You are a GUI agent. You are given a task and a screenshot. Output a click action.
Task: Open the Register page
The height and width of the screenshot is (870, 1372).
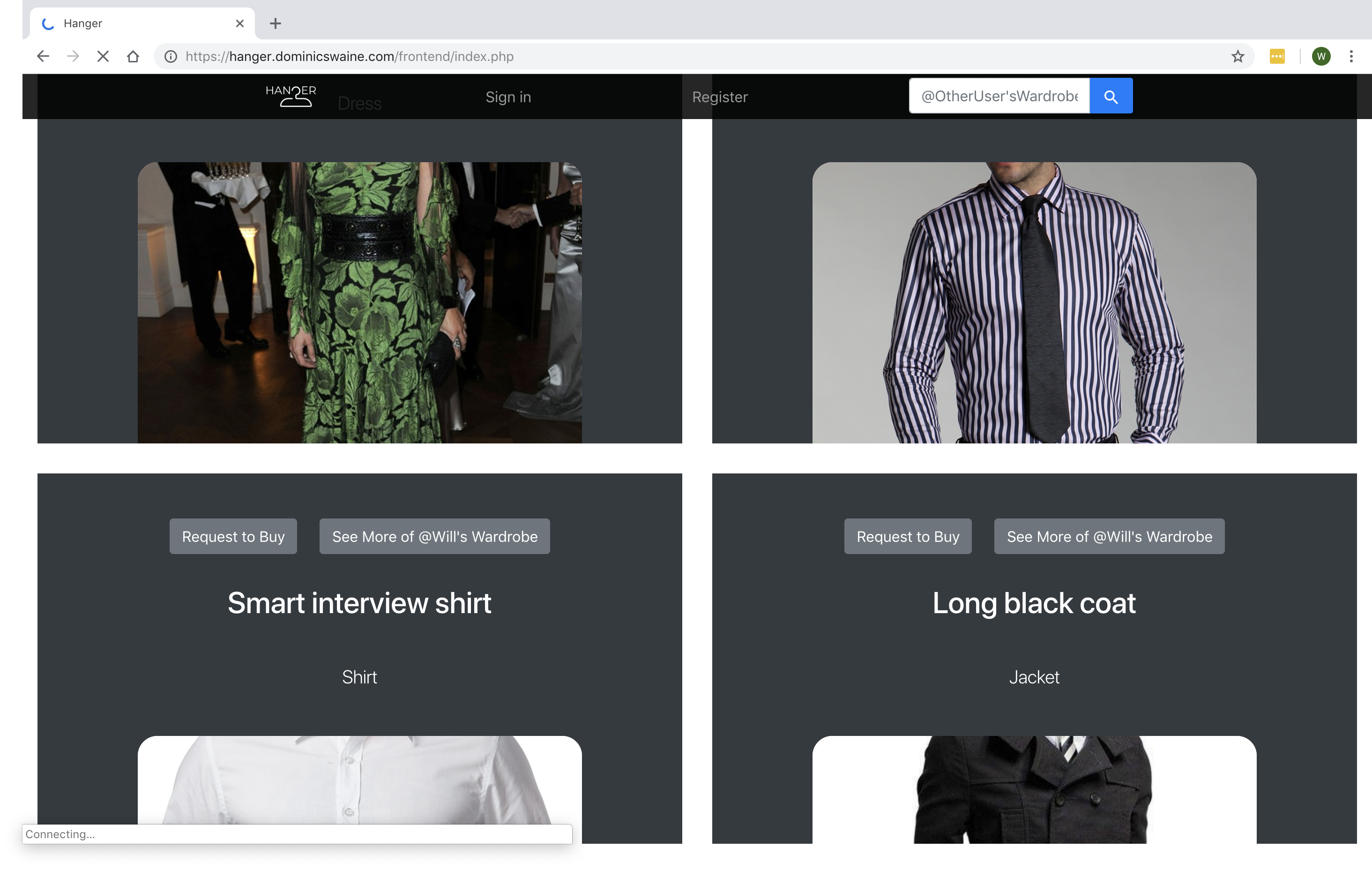[x=720, y=97]
